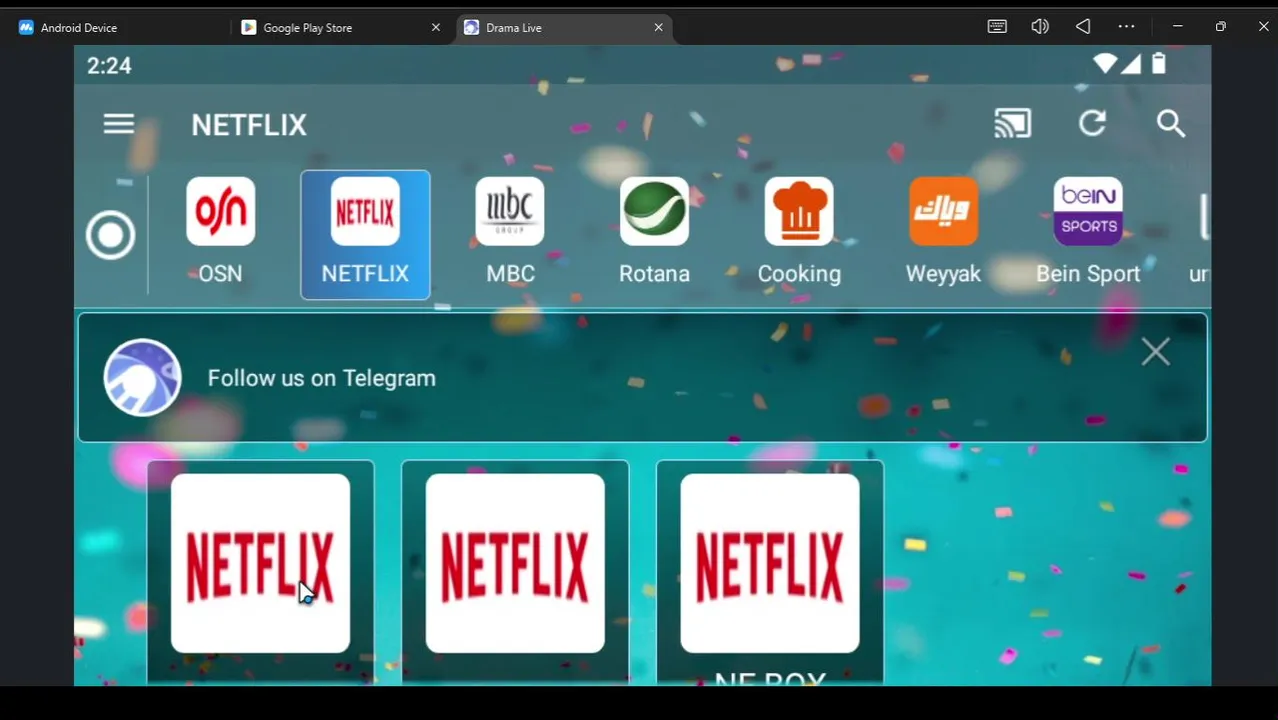Open the first NETFLIX channel card
Screen dimensions: 1278x720
[x=260, y=572]
